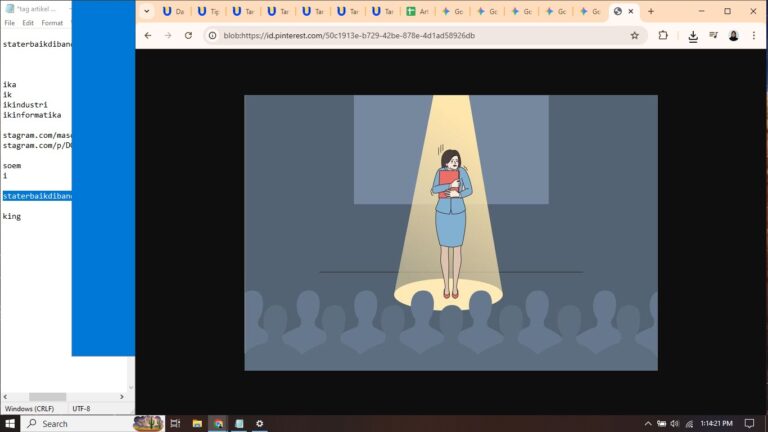This screenshot has height=432, width=768.
Task: Open the Format menu in Notepad
Action: (52, 23)
